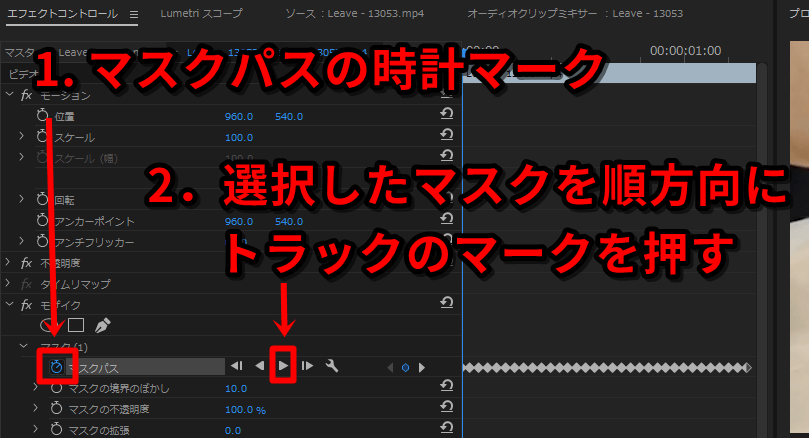
Task: Open ソース：Leave - 13053.mp4 tab
Action: (354, 13)
